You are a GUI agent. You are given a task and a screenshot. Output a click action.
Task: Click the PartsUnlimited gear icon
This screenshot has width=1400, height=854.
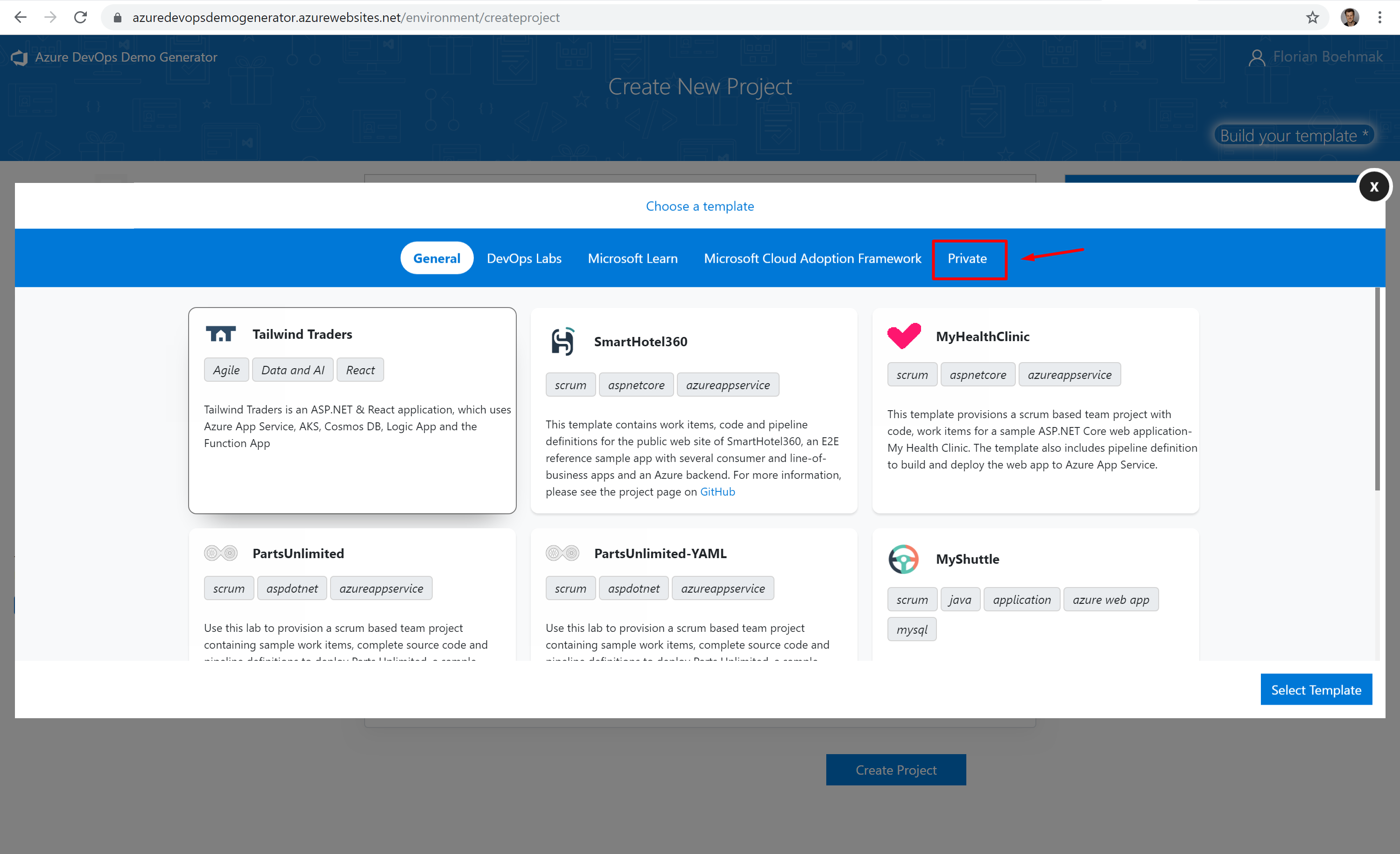point(220,553)
